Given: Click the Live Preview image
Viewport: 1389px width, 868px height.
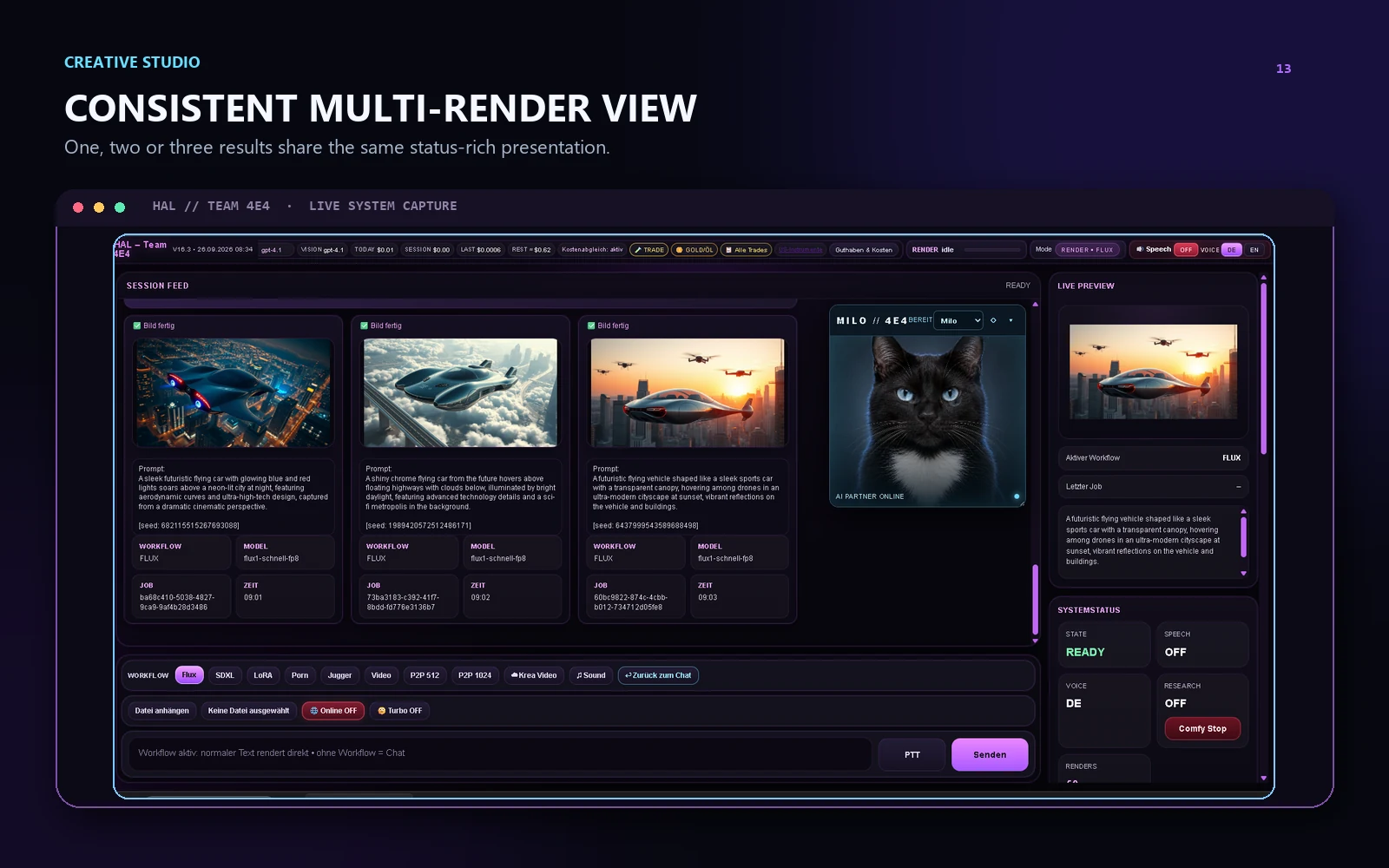Looking at the screenshot, I should tap(1153, 372).
